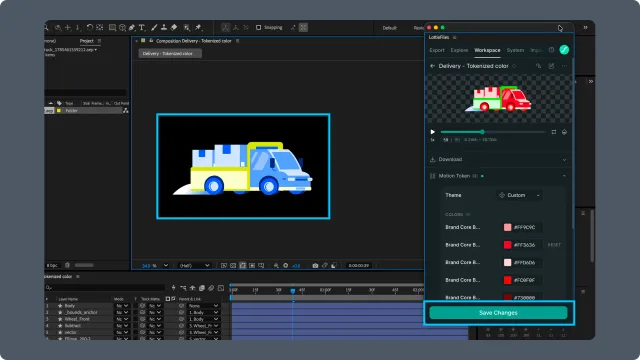This screenshot has height=360, width=640.
Task: Click RESET beside the #FF3636 color
Action: 554,245
